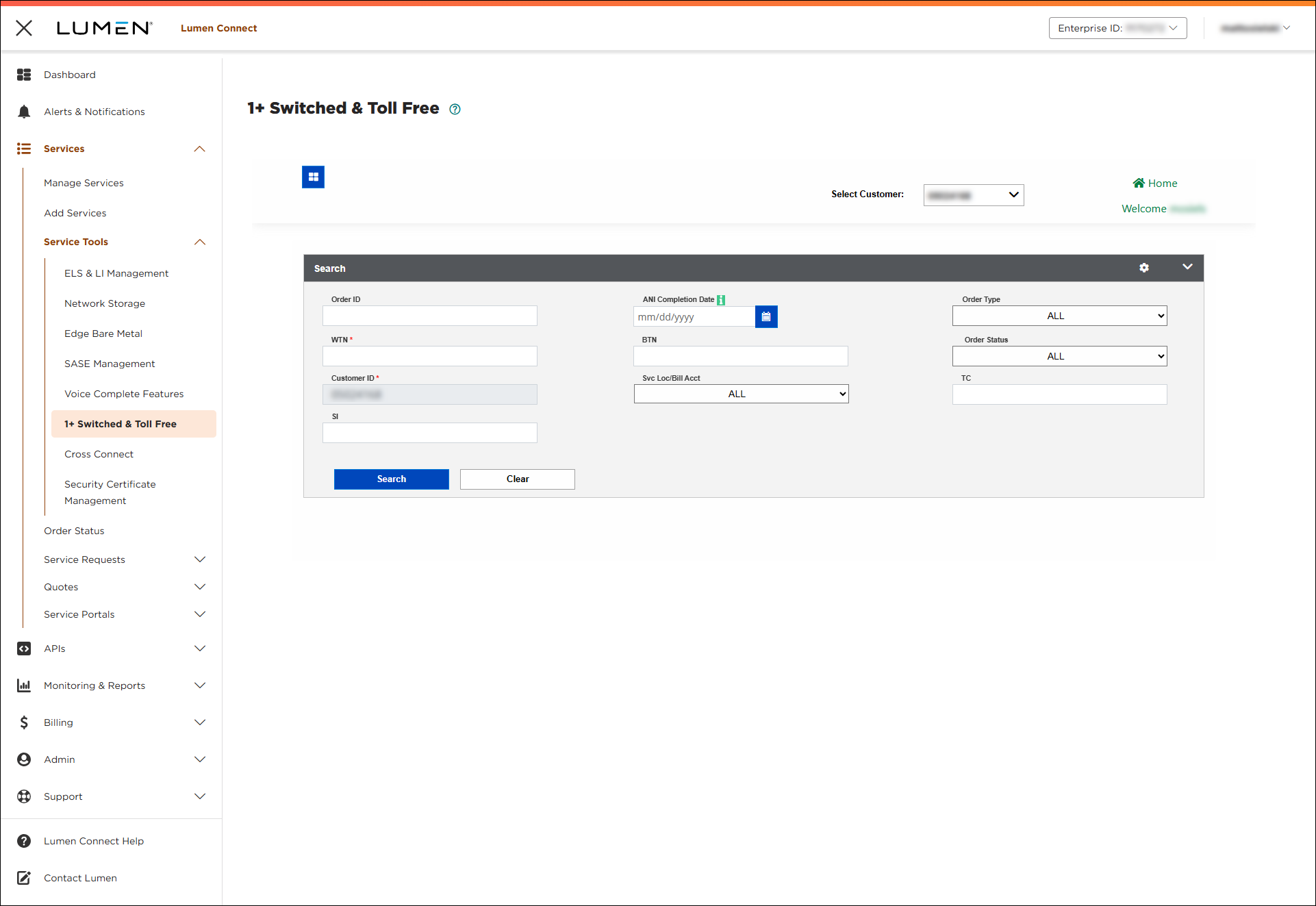Click the Lumen Connect Help question icon
Viewport: 1316px width, 906px height.
coord(24,841)
